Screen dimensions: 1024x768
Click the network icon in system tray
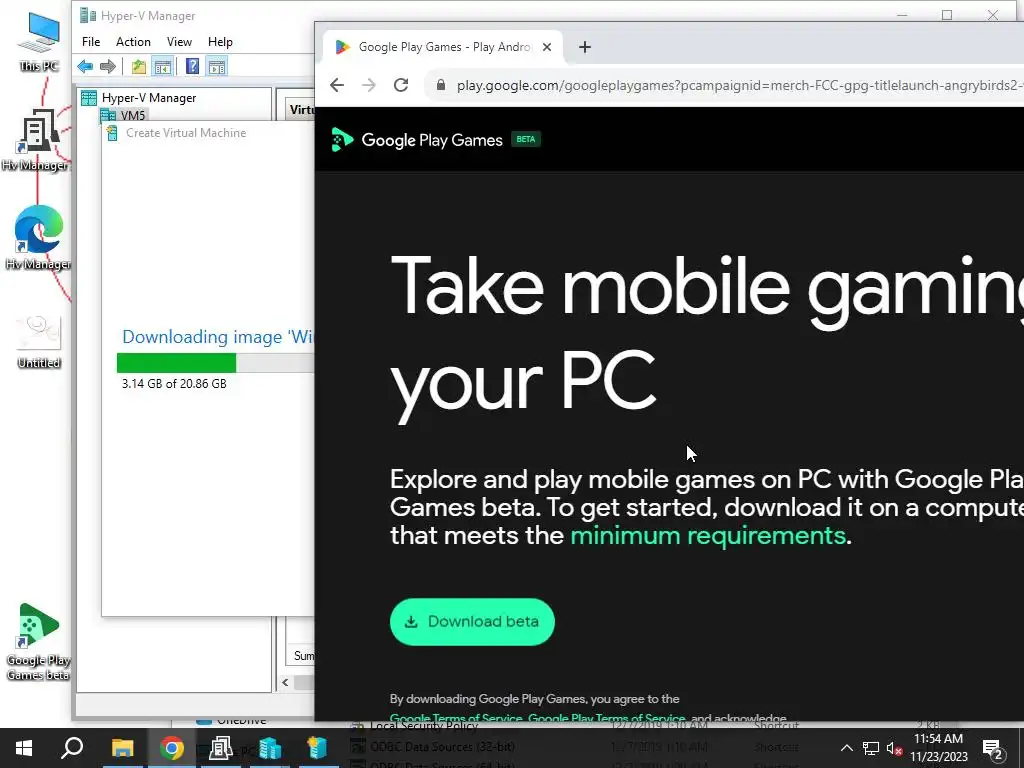click(871, 748)
